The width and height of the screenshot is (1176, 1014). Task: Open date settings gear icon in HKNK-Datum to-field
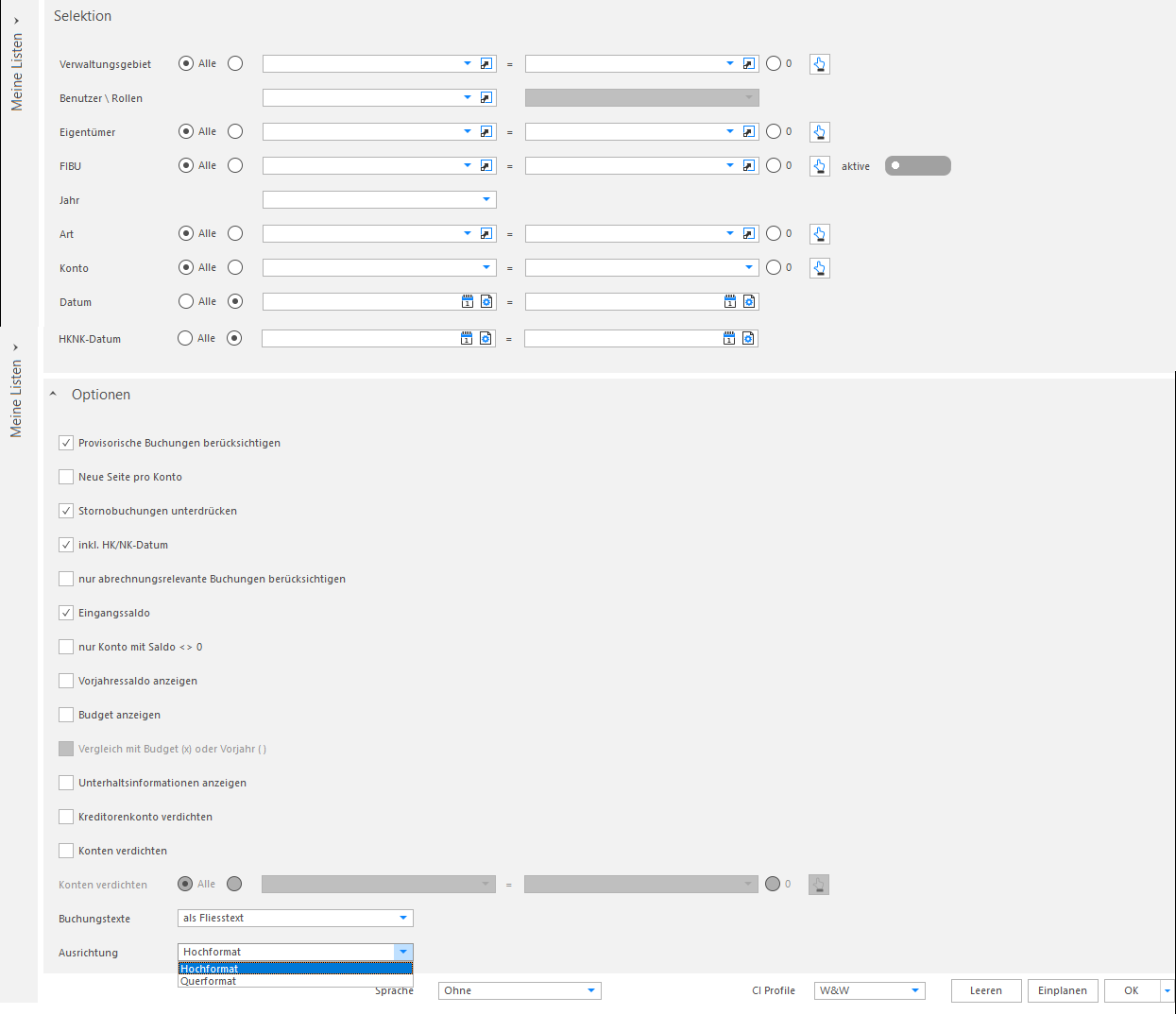click(748, 339)
